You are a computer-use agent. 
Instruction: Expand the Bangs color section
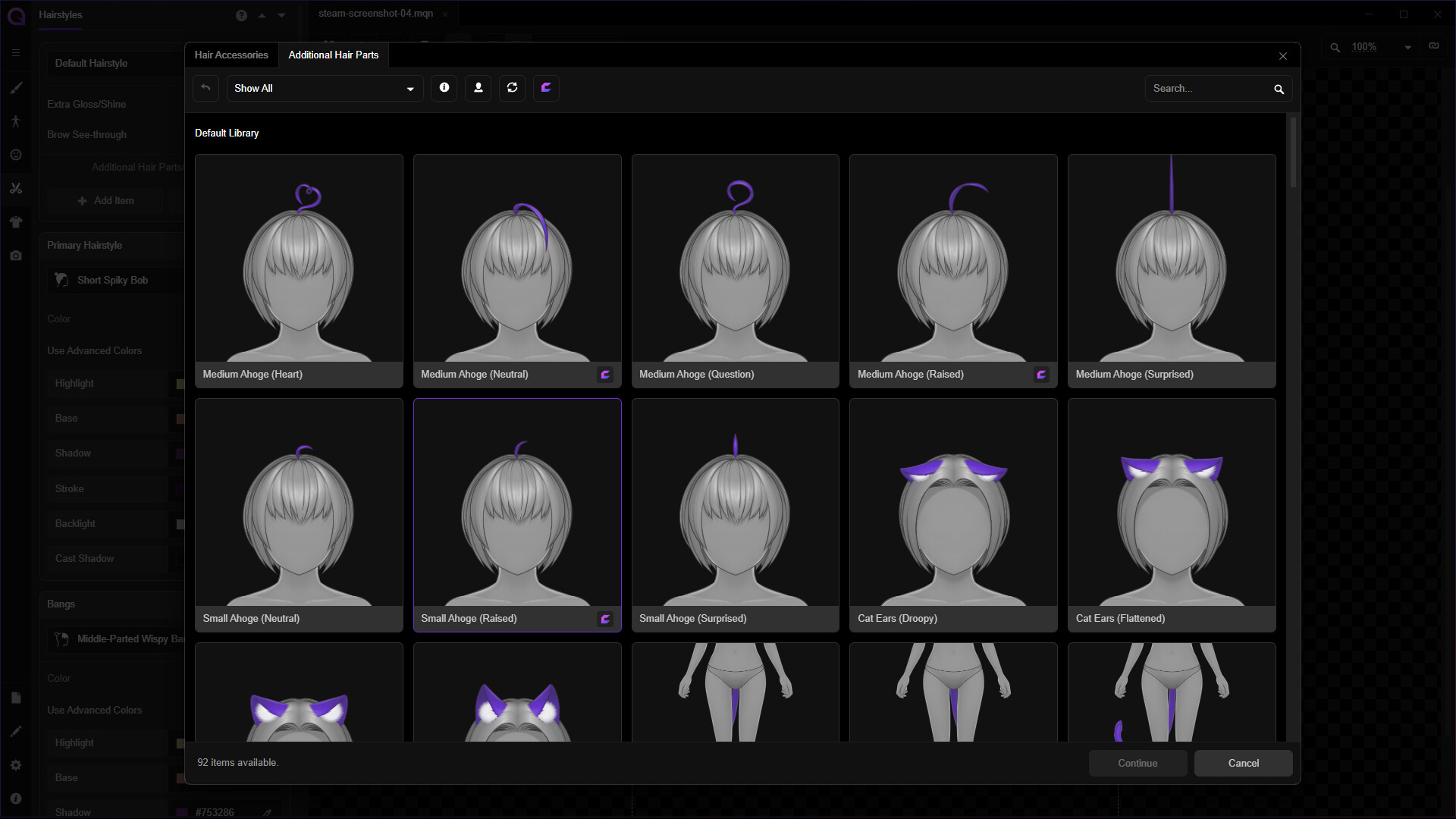(x=58, y=677)
